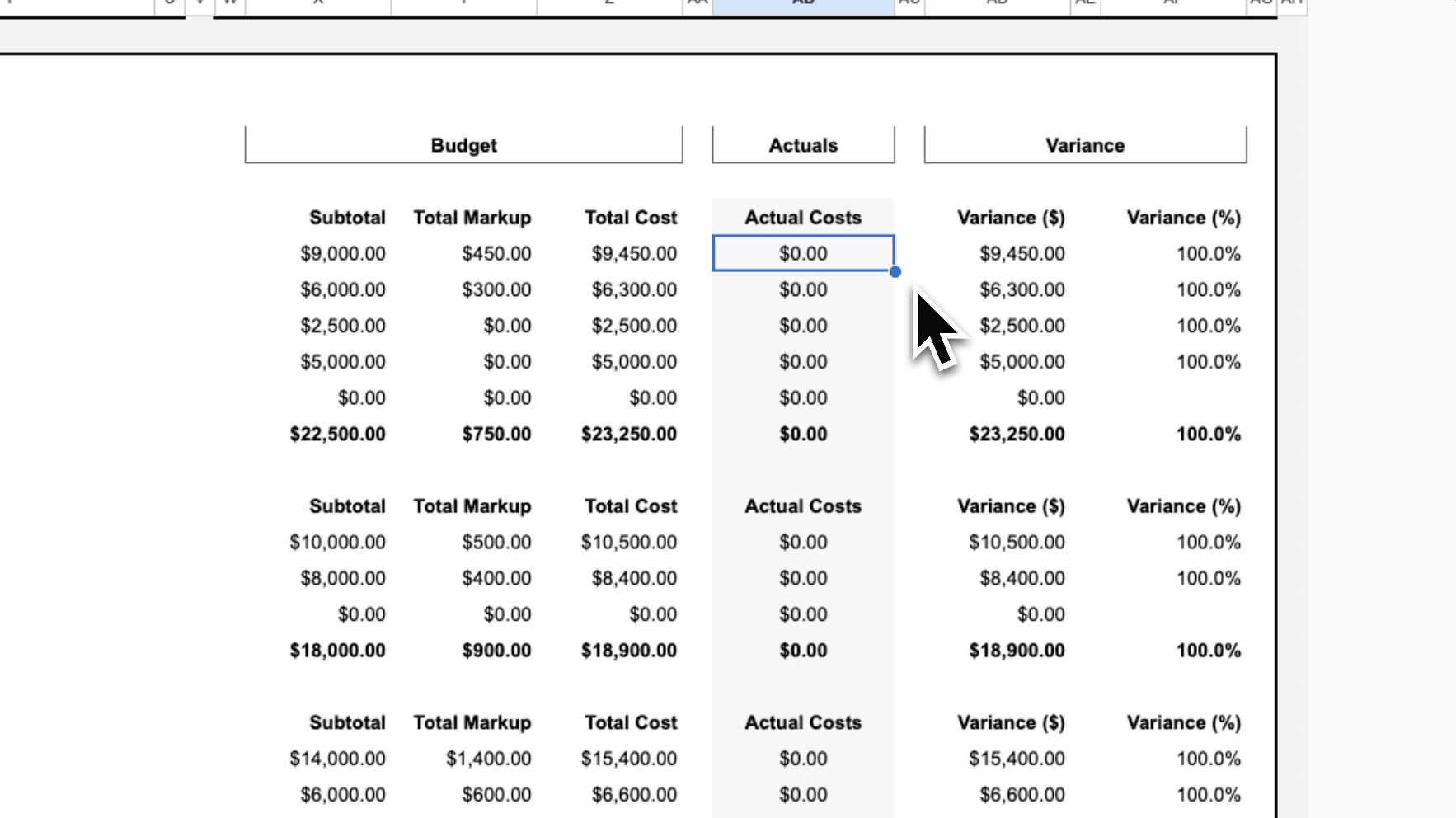
Task: Select the bottom 100.0% Variance percentage cell
Action: pos(1209,794)
